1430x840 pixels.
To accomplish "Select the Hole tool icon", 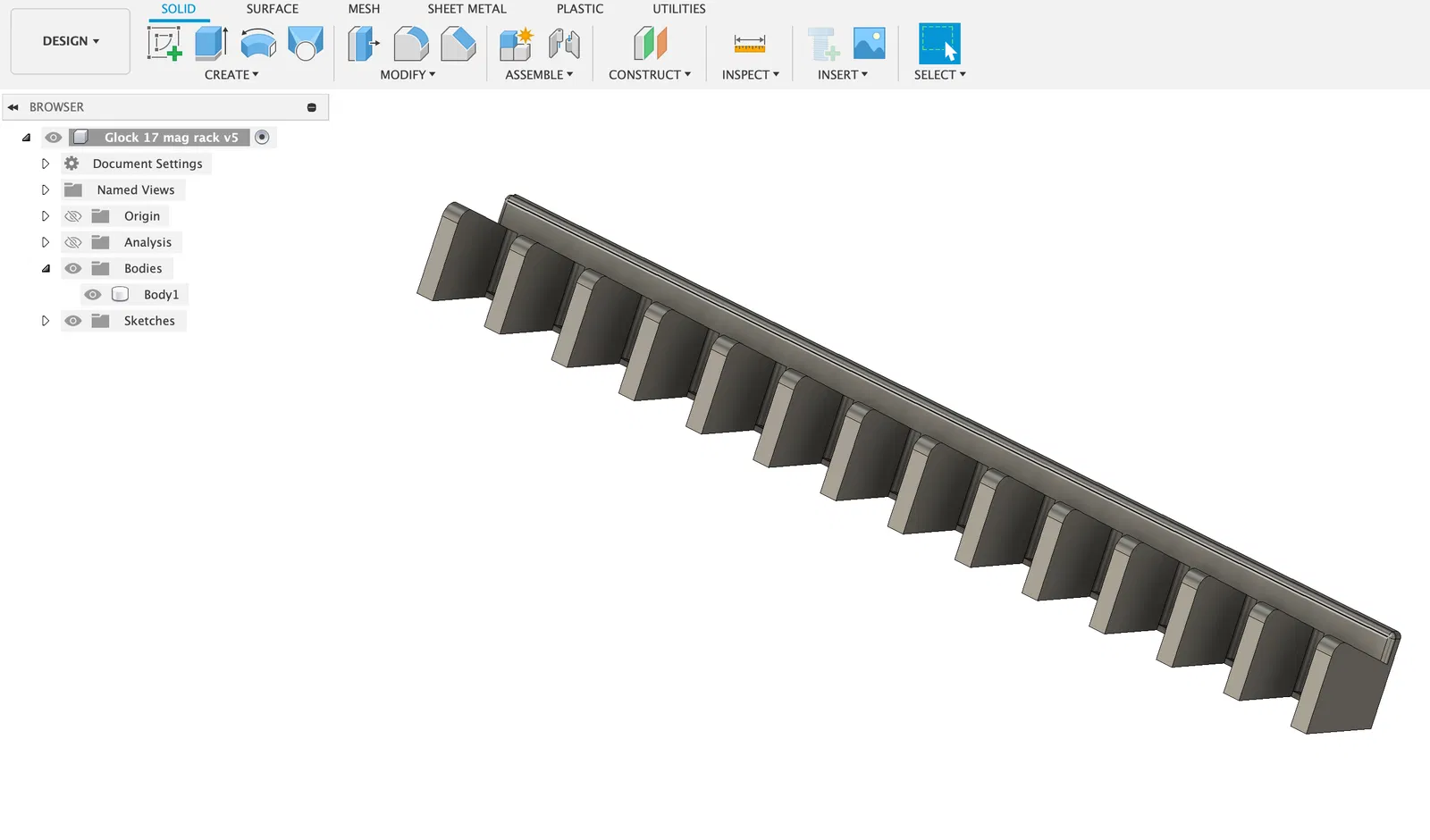I will [x=306, y=43].
